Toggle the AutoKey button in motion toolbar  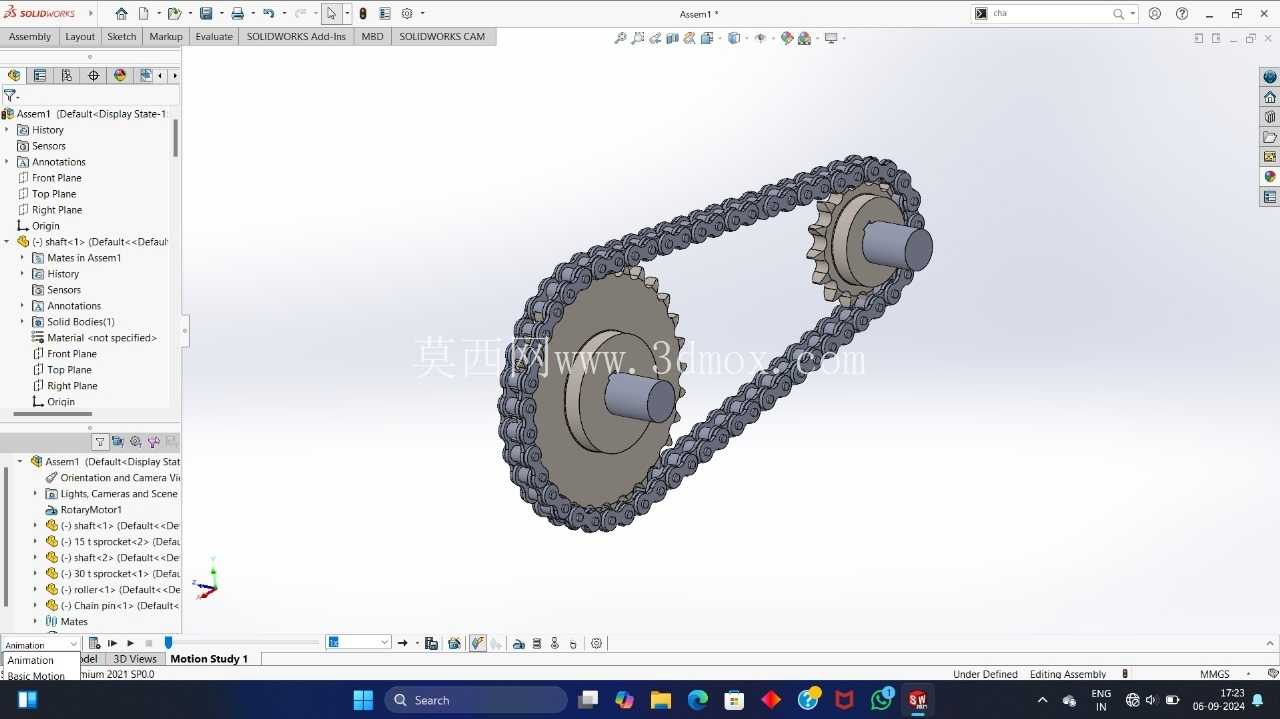tap(478, 643)
